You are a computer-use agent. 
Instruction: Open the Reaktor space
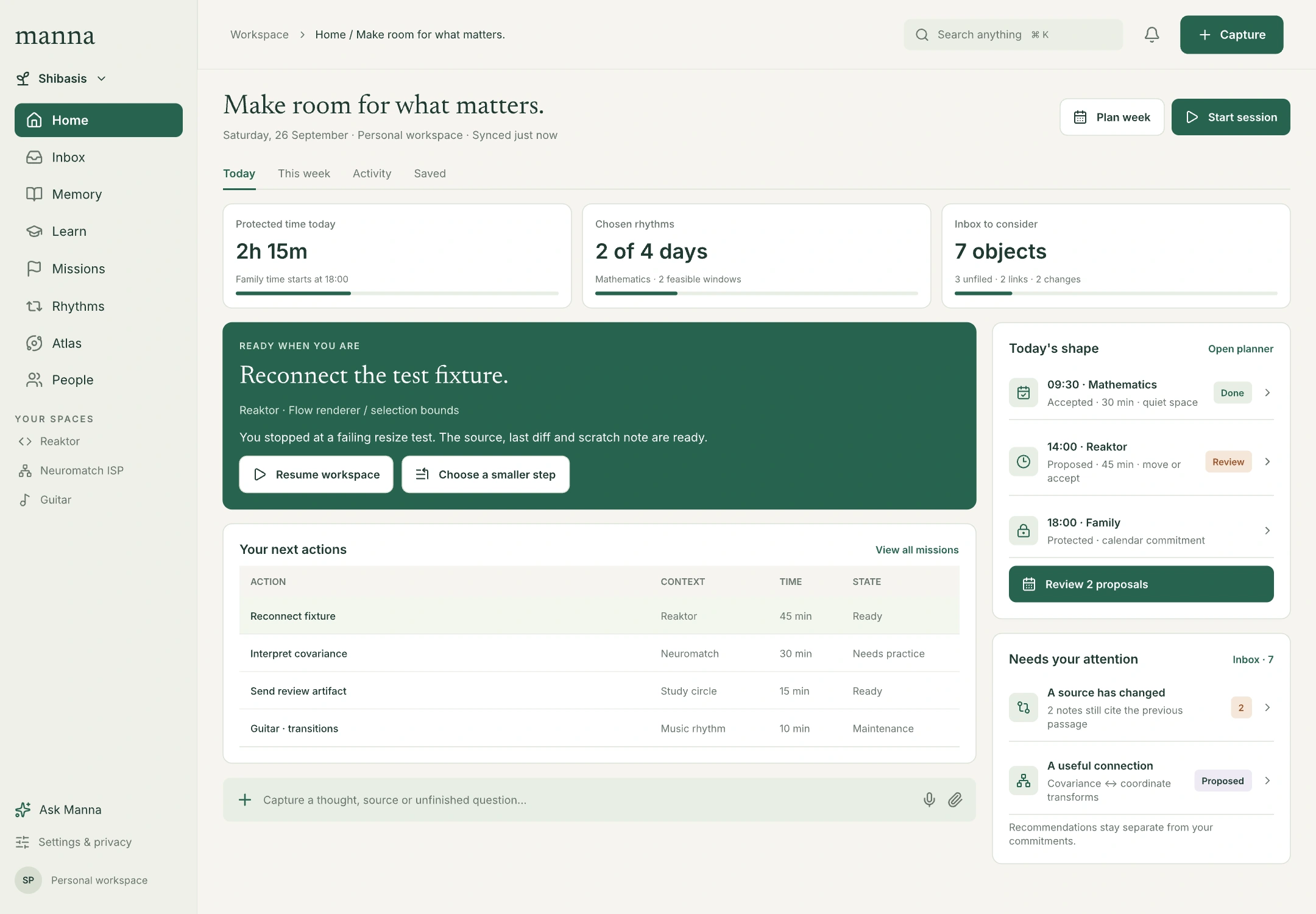click(49, 441)
